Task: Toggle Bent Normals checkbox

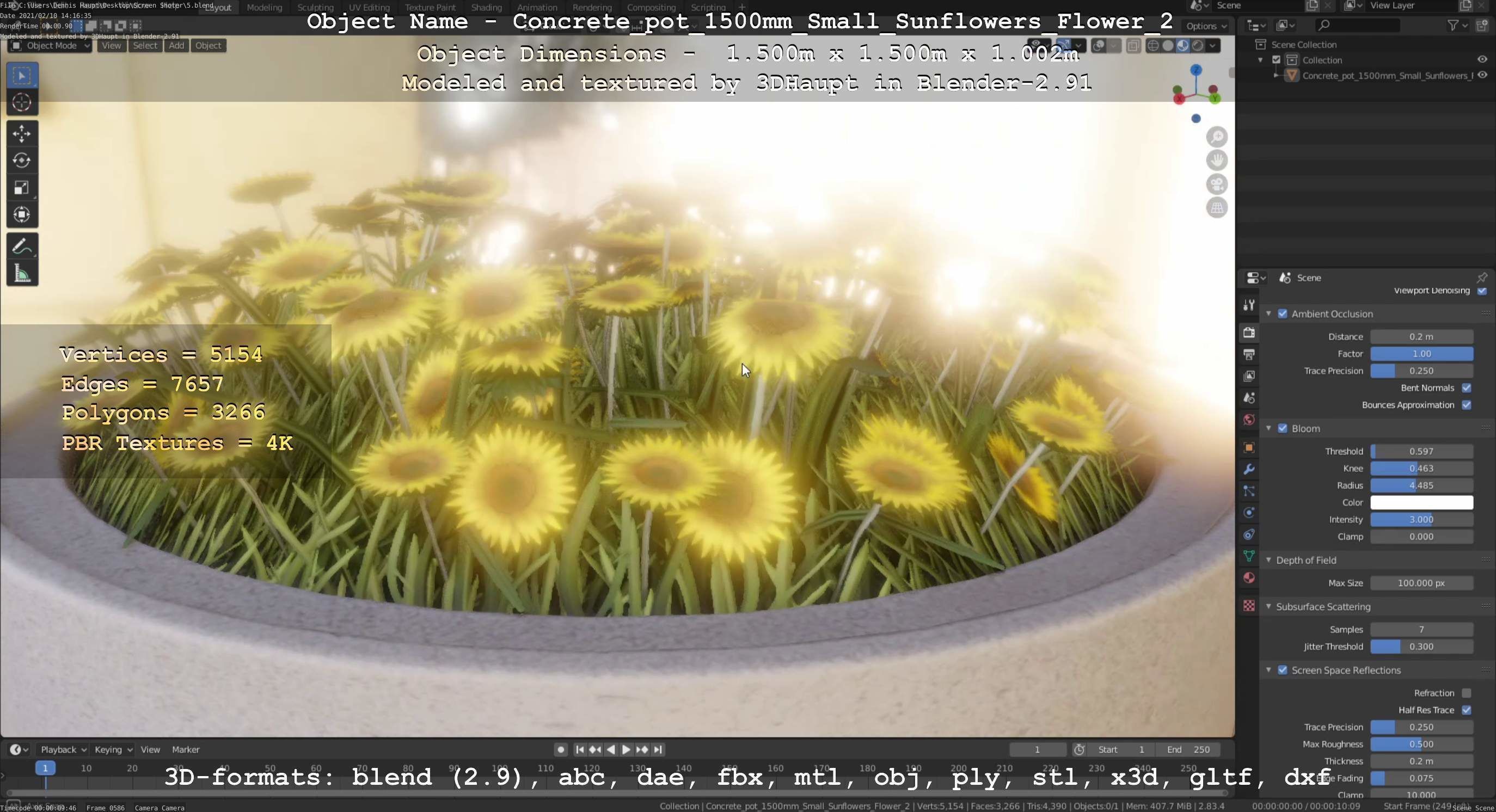Action: [1467, 387]
